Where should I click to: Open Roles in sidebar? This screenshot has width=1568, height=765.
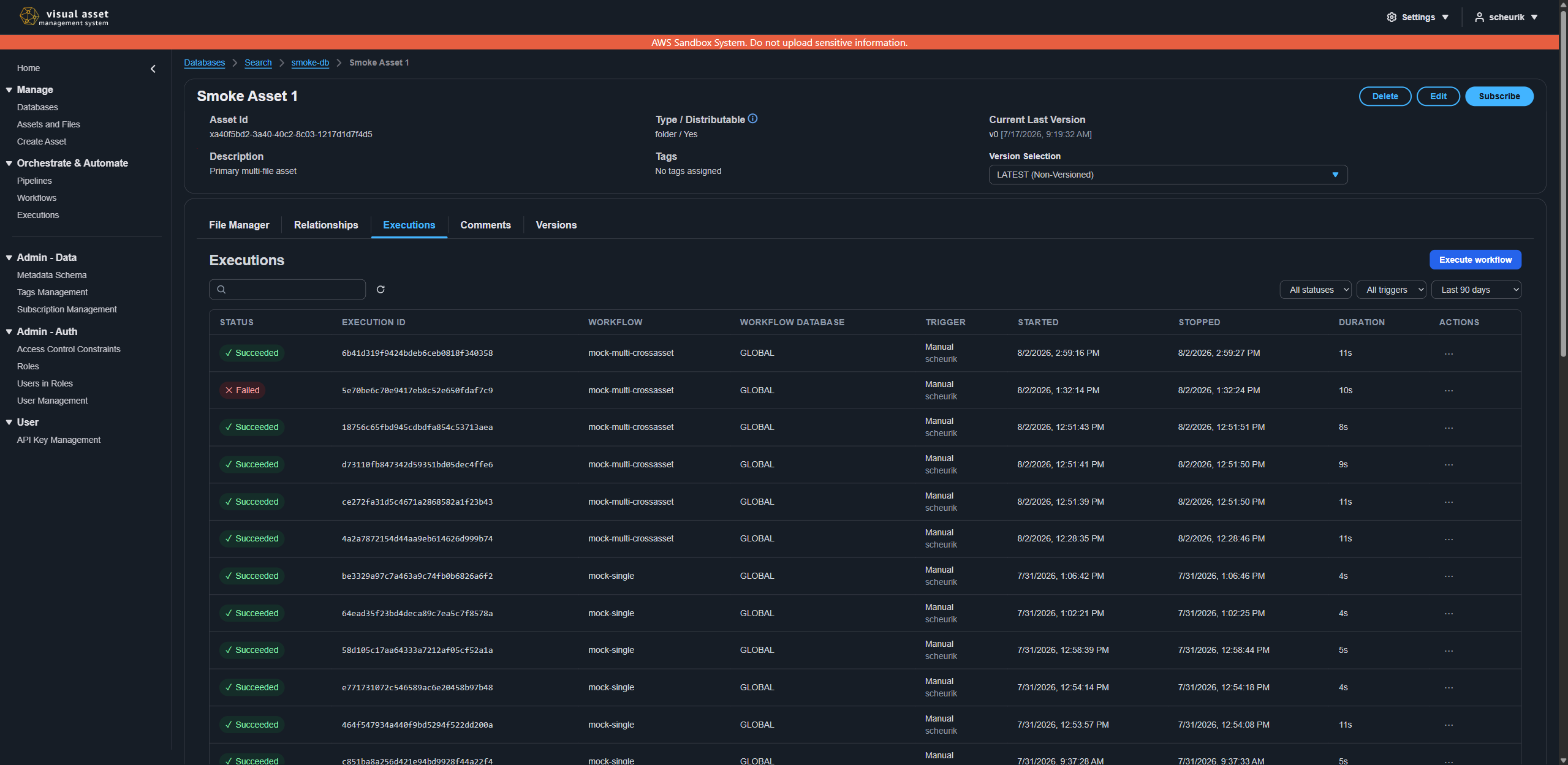click(28, 366)
